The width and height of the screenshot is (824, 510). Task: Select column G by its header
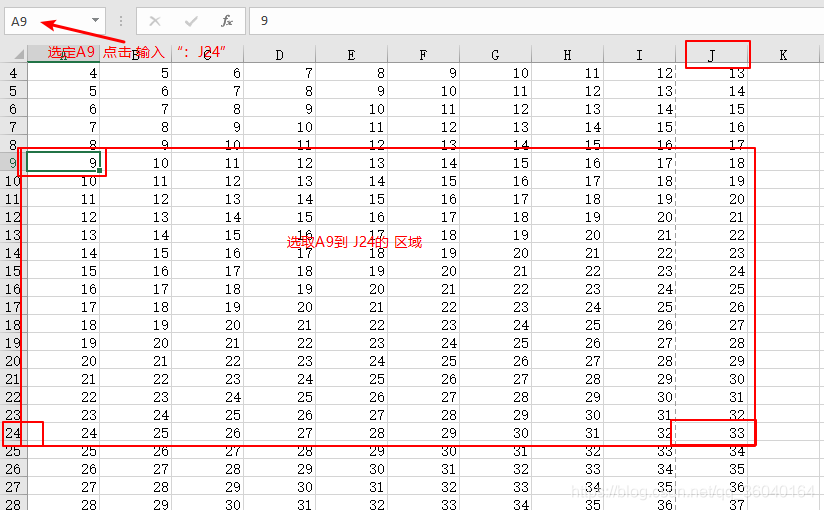(495, 55)
